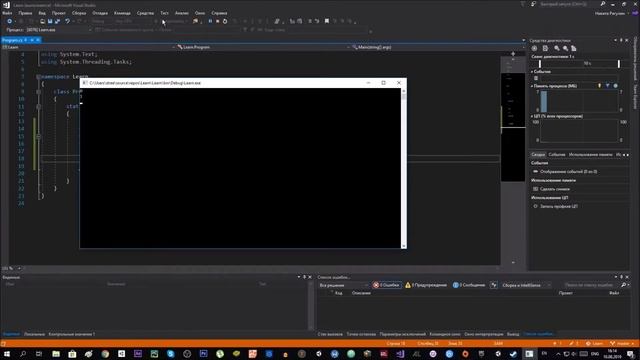Screen dimensions: 640x360
Task: Click the Код column header
Action: [338, 293]
